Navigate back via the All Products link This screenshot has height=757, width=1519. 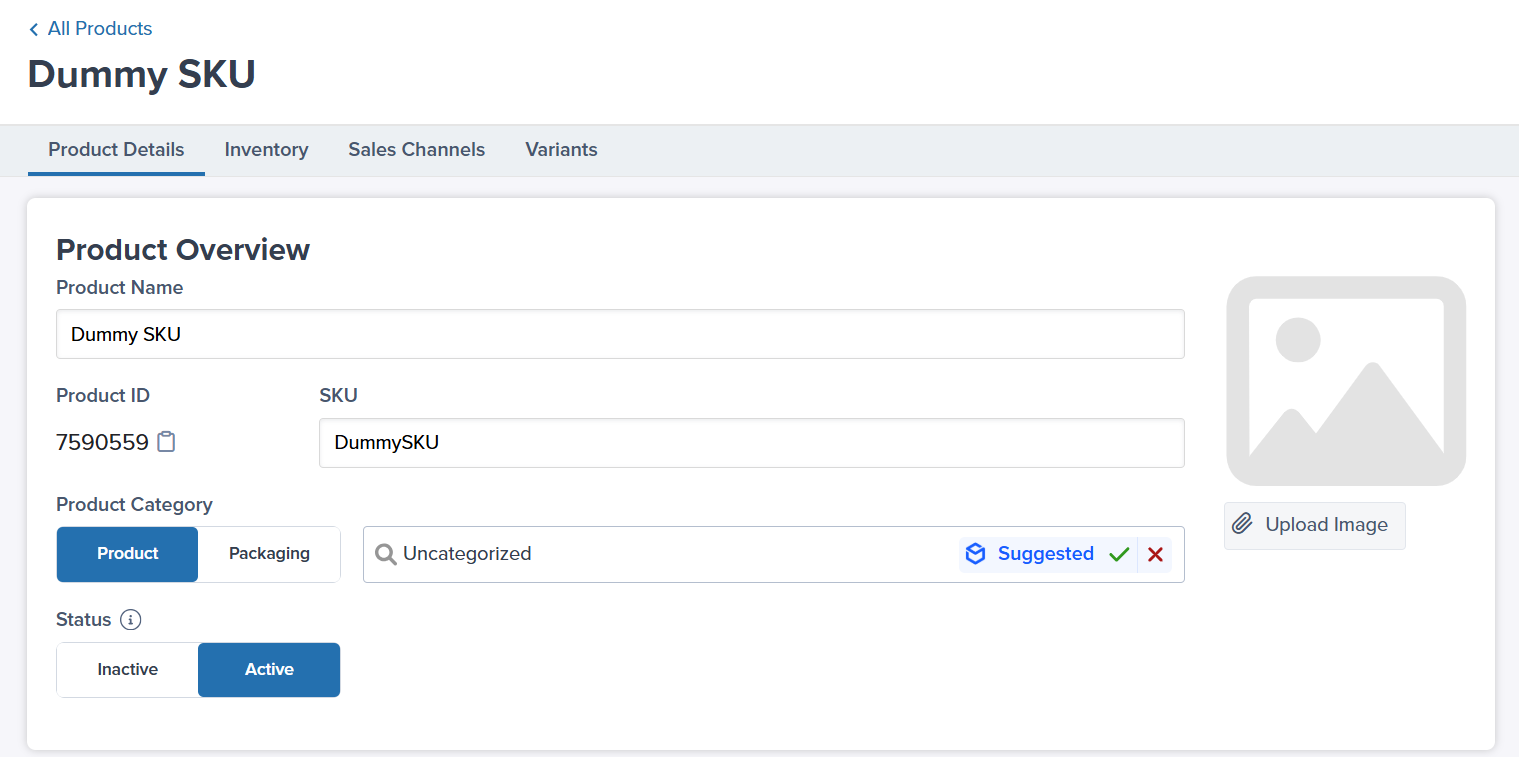(x=100, y=29)
